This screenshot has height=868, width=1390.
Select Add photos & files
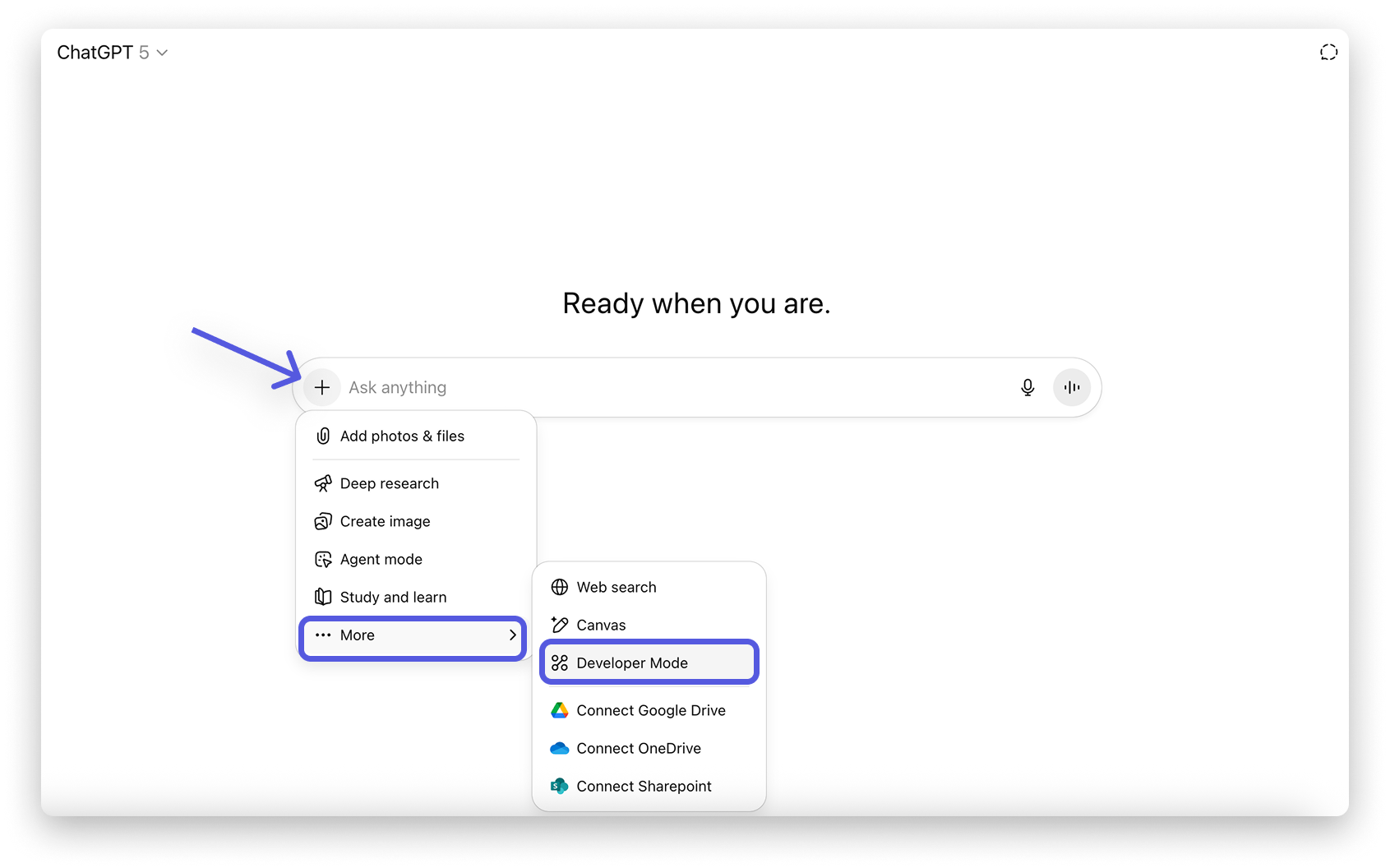[402, 436]
